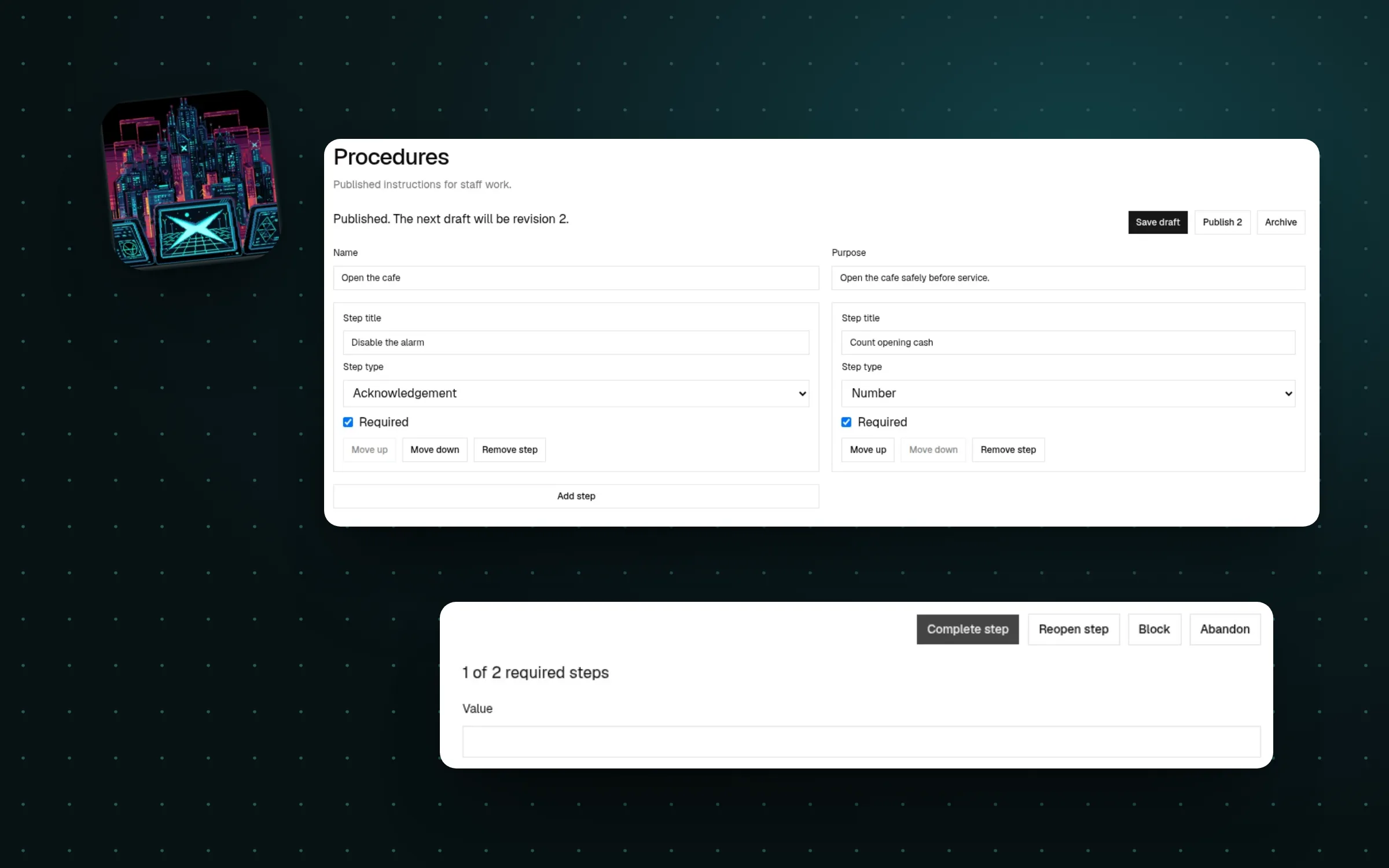Move the Count opening cash step up

coord(868,450)
